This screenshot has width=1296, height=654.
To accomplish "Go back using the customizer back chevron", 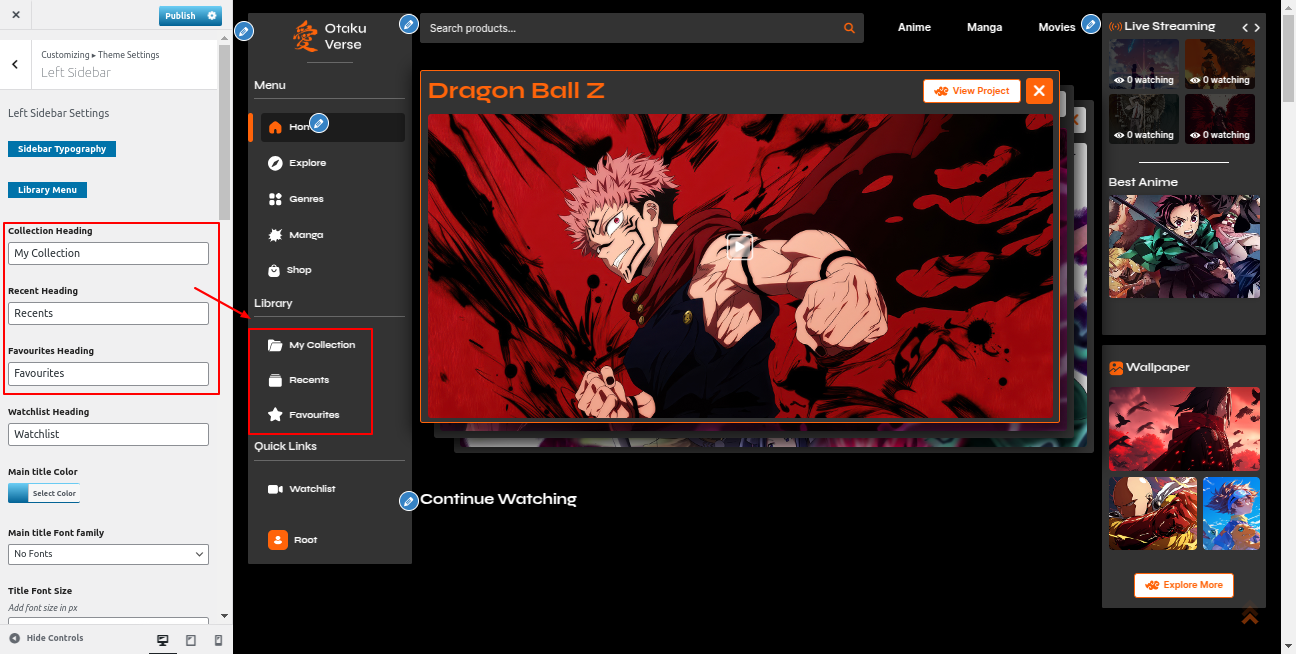I will [x=15, y=64].
